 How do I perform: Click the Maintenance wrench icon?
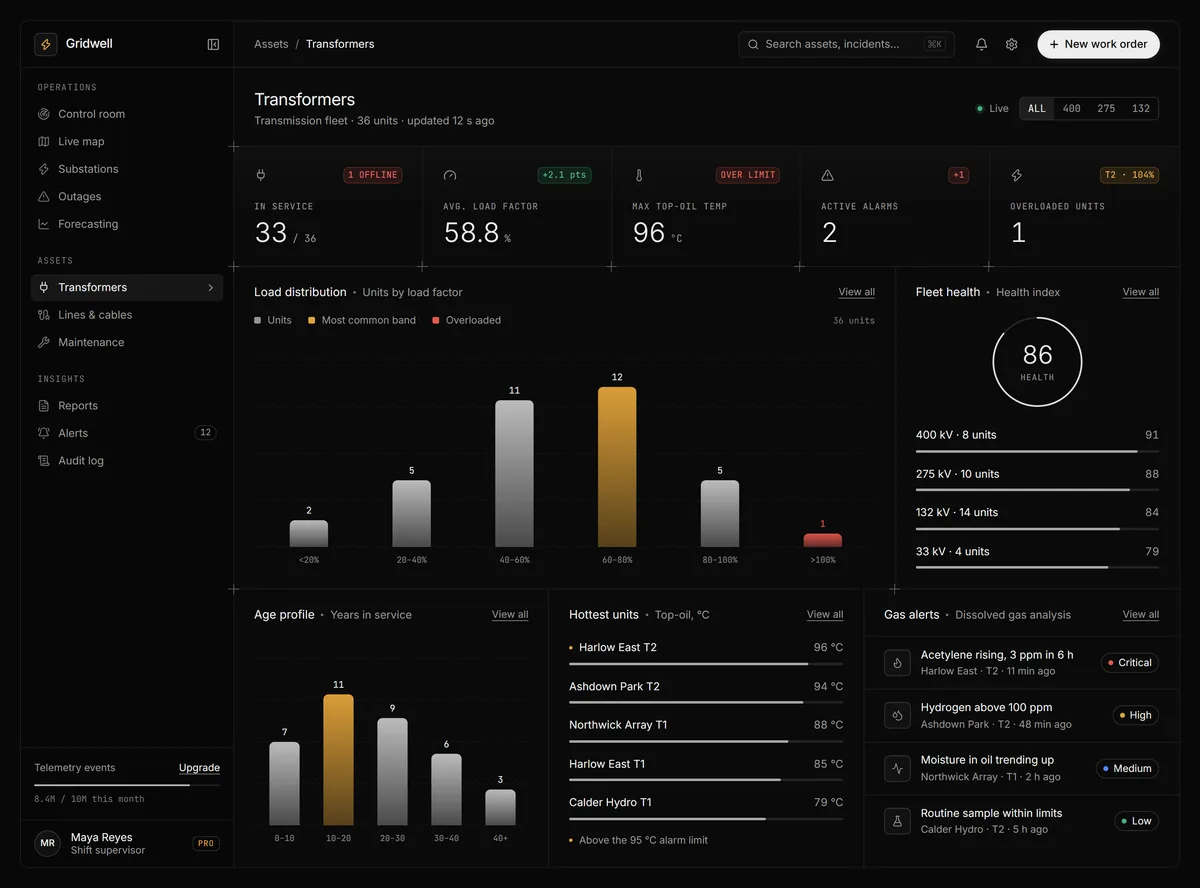click(44, 342)
